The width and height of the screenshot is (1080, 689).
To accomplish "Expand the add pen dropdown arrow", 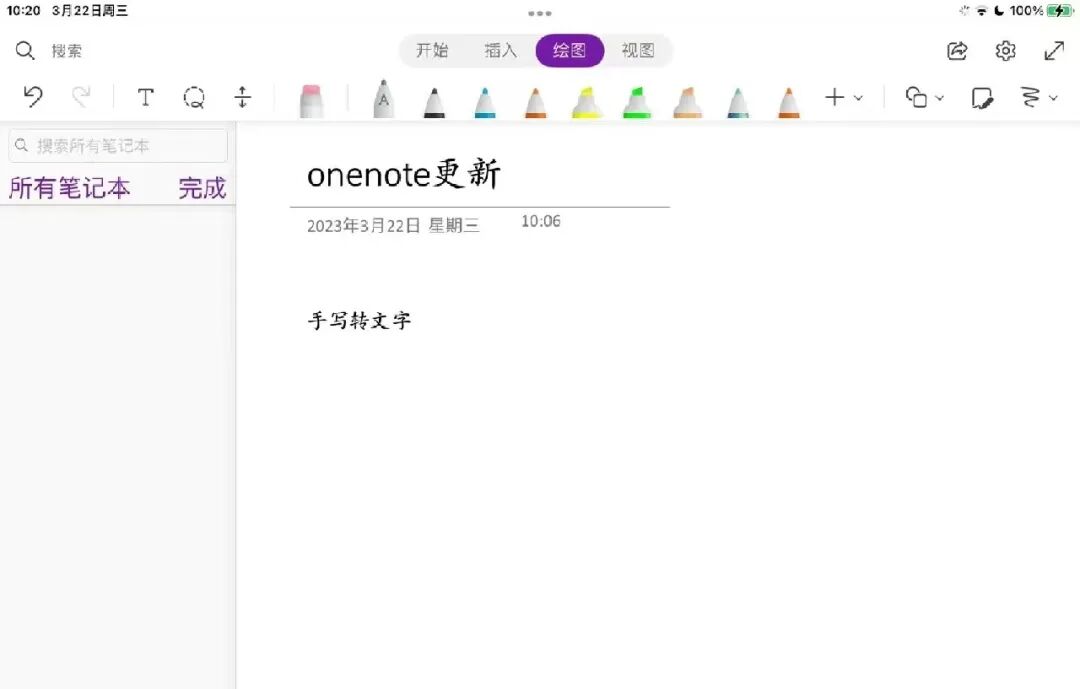I will [858, 98].
